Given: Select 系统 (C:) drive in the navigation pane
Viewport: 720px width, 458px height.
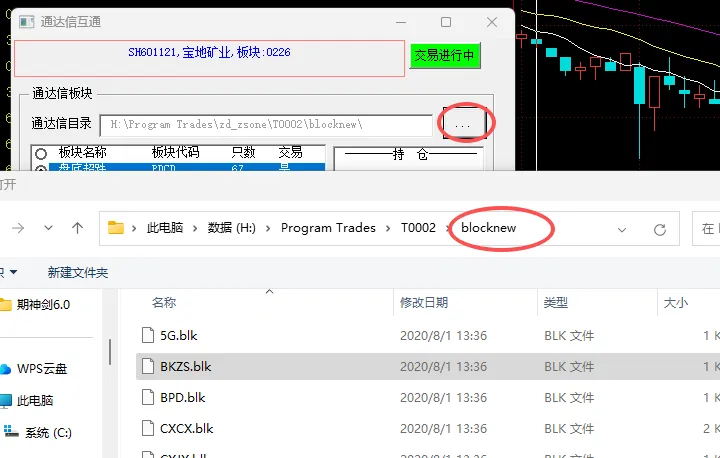Looking at the screenshot, I should pos(48,433).
